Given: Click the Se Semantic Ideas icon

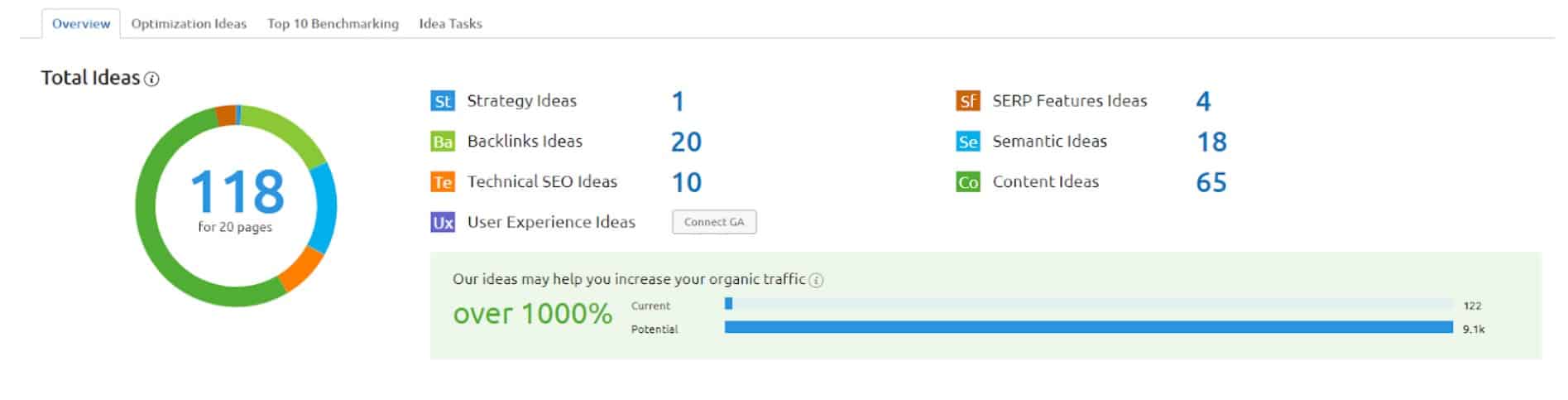Looking at the screenshot, I should pos(968,142).
